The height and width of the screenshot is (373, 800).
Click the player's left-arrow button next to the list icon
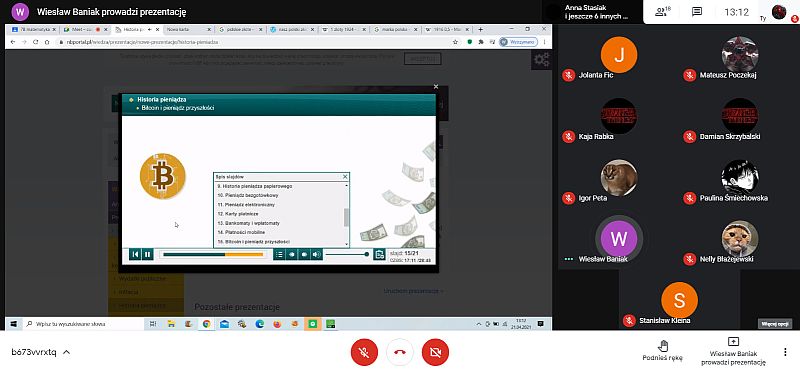(292, 254)
